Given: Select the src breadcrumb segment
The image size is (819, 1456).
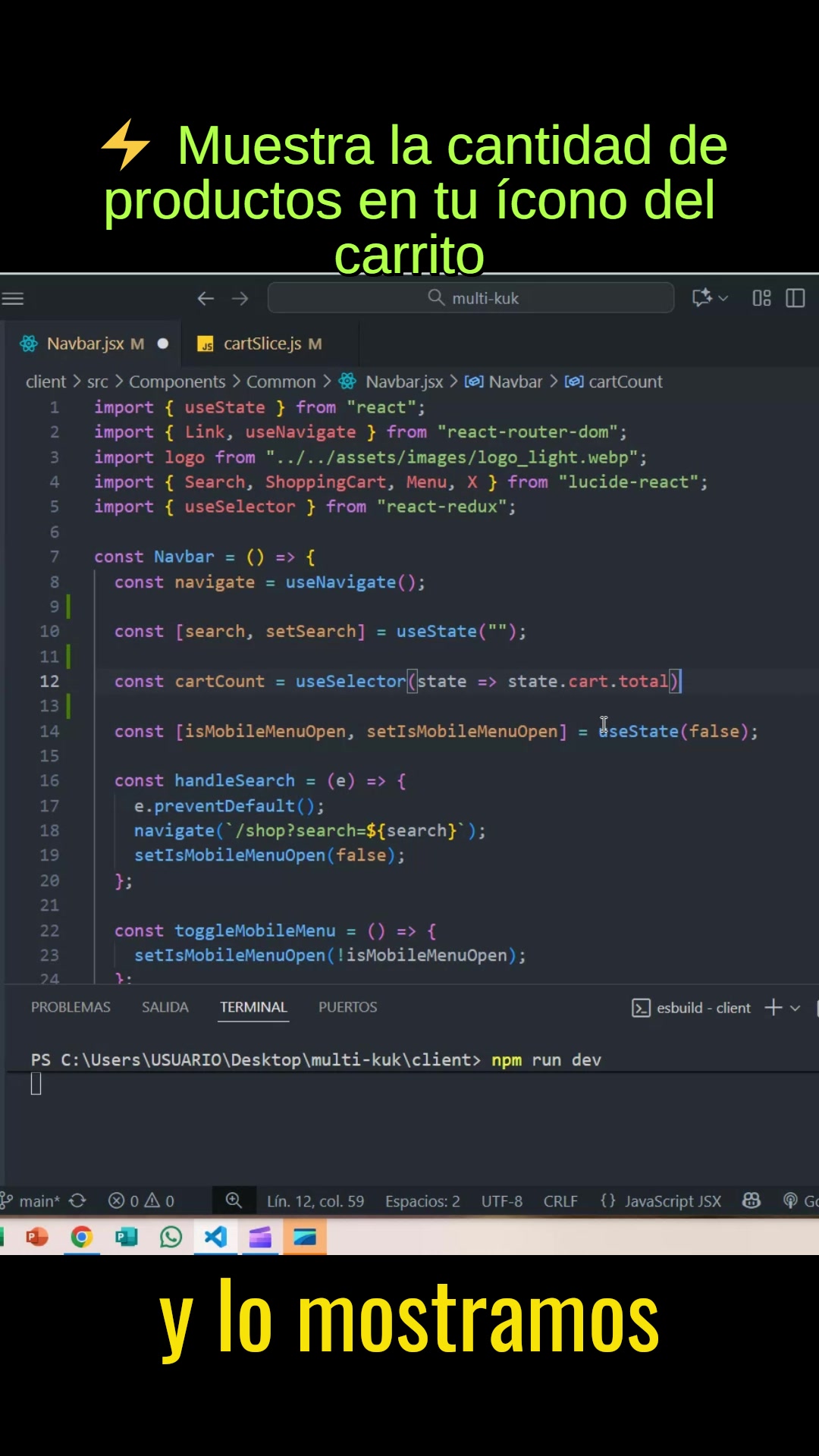Looking at the screenshot, I should click(x=98, y=381).
